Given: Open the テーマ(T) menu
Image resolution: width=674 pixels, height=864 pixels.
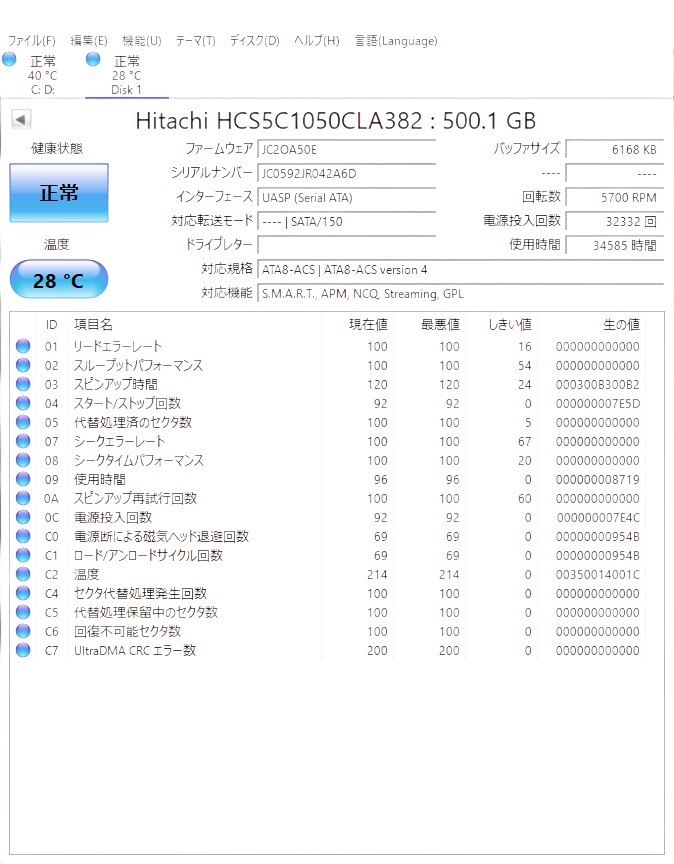Looking at the screenshot, I should coord(196,41).
